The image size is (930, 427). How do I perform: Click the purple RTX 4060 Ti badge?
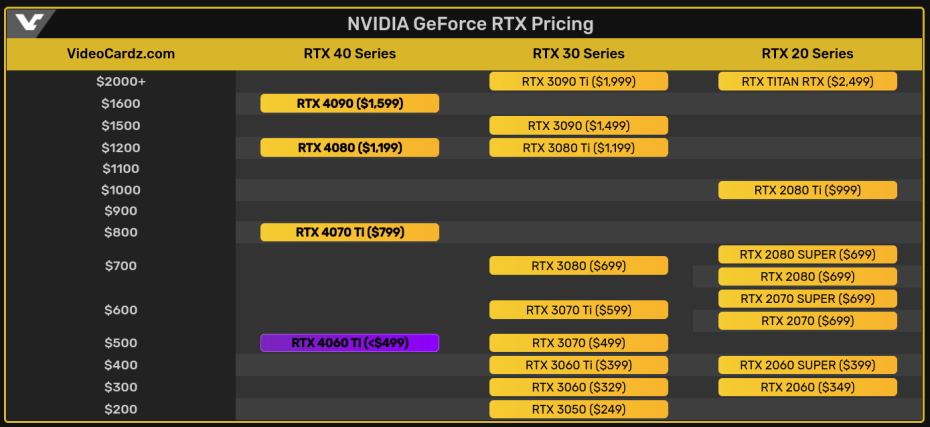[x=350, y=343]
